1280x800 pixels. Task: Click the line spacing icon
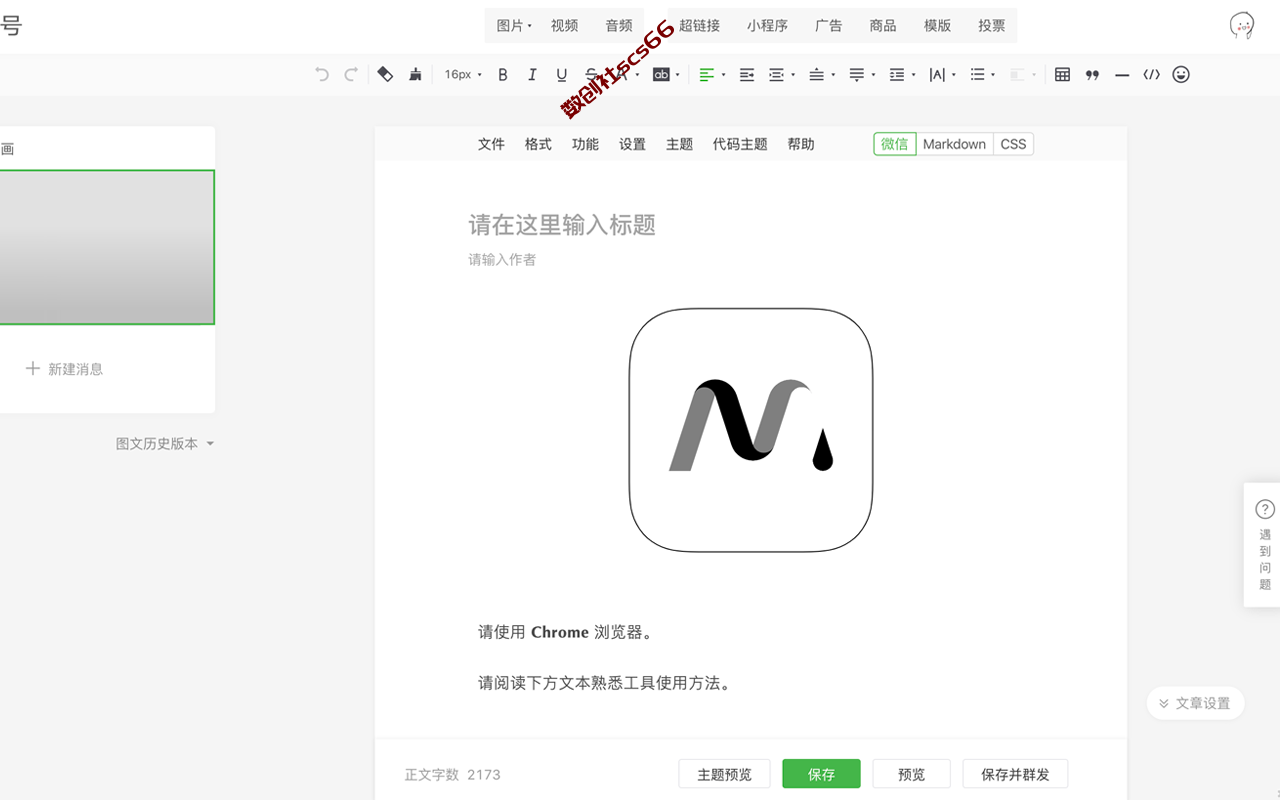(897, 74)
